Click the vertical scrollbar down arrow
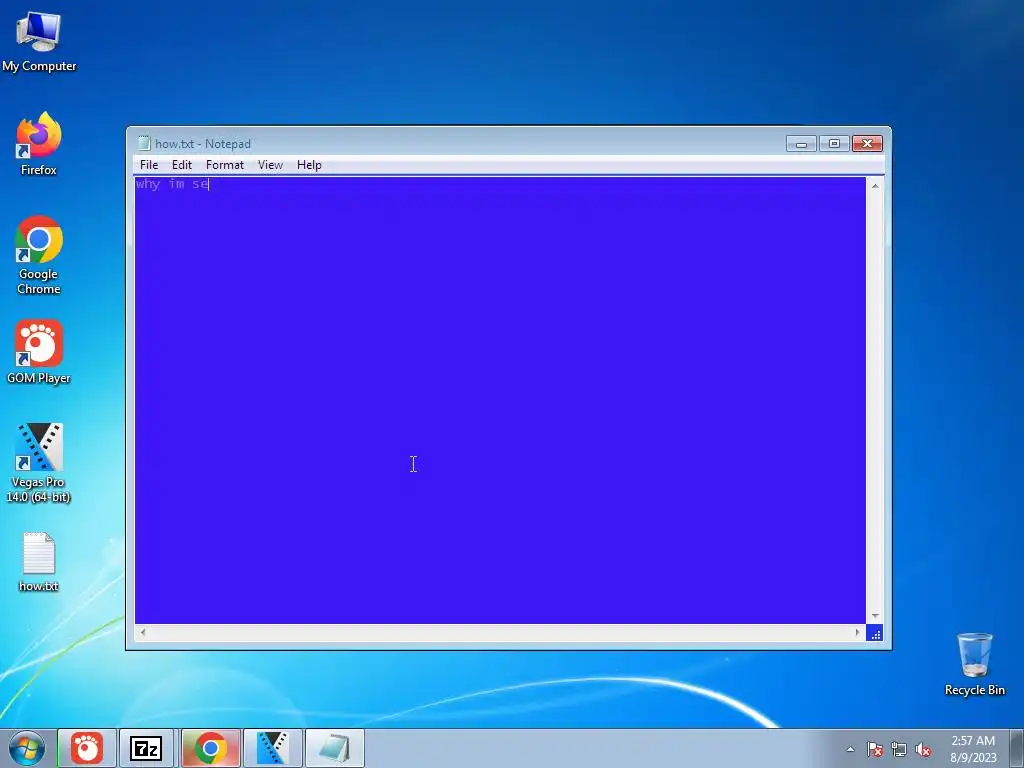This screenshot has height=768, width=1024. [874, 616]
